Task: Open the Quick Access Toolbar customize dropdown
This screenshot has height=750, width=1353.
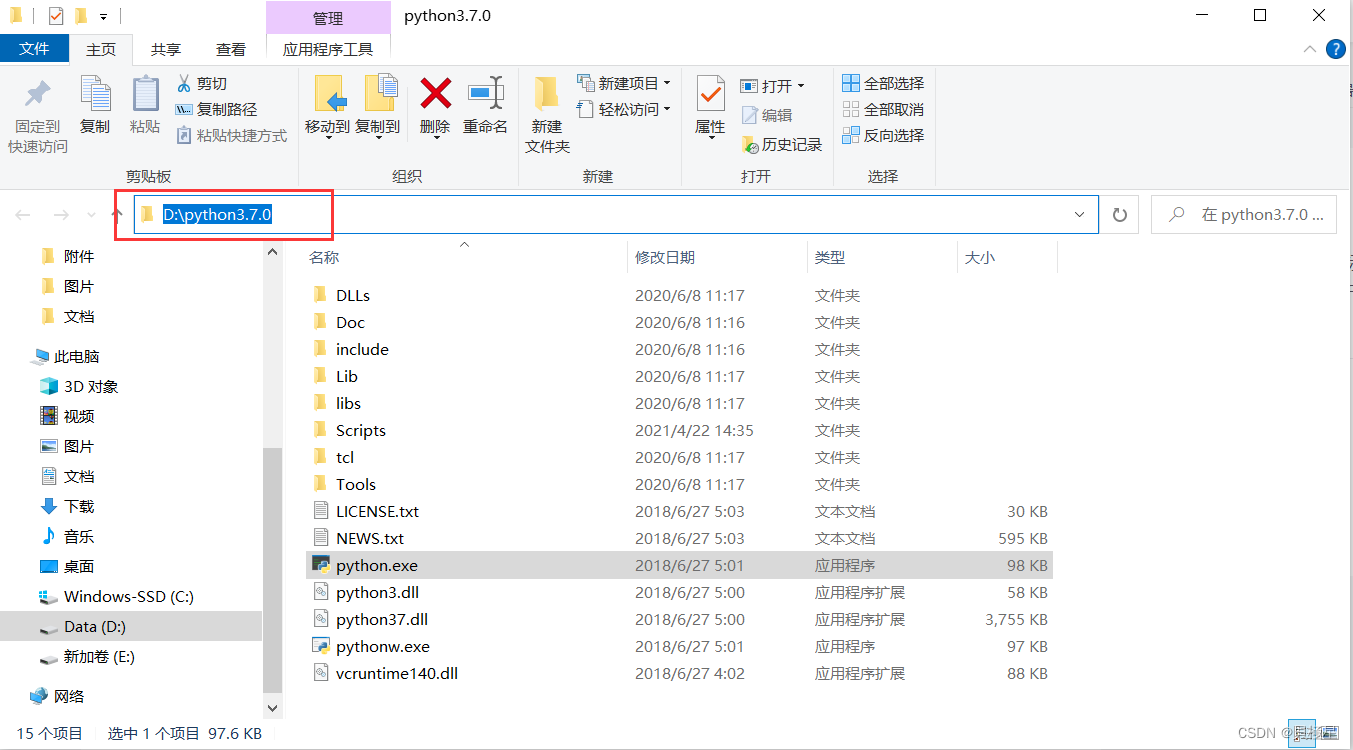Action: (103, 16)
